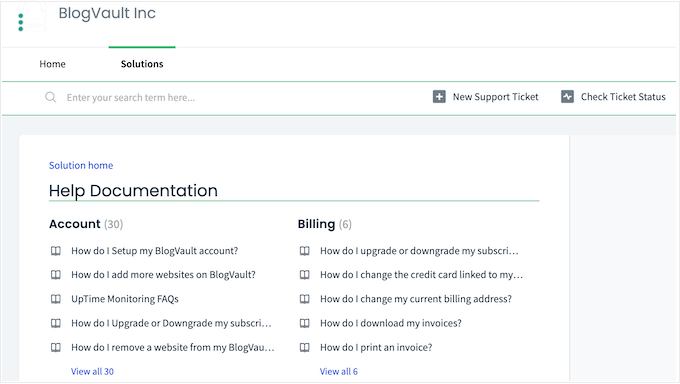Open Check Ticket Status

point(623,97)
